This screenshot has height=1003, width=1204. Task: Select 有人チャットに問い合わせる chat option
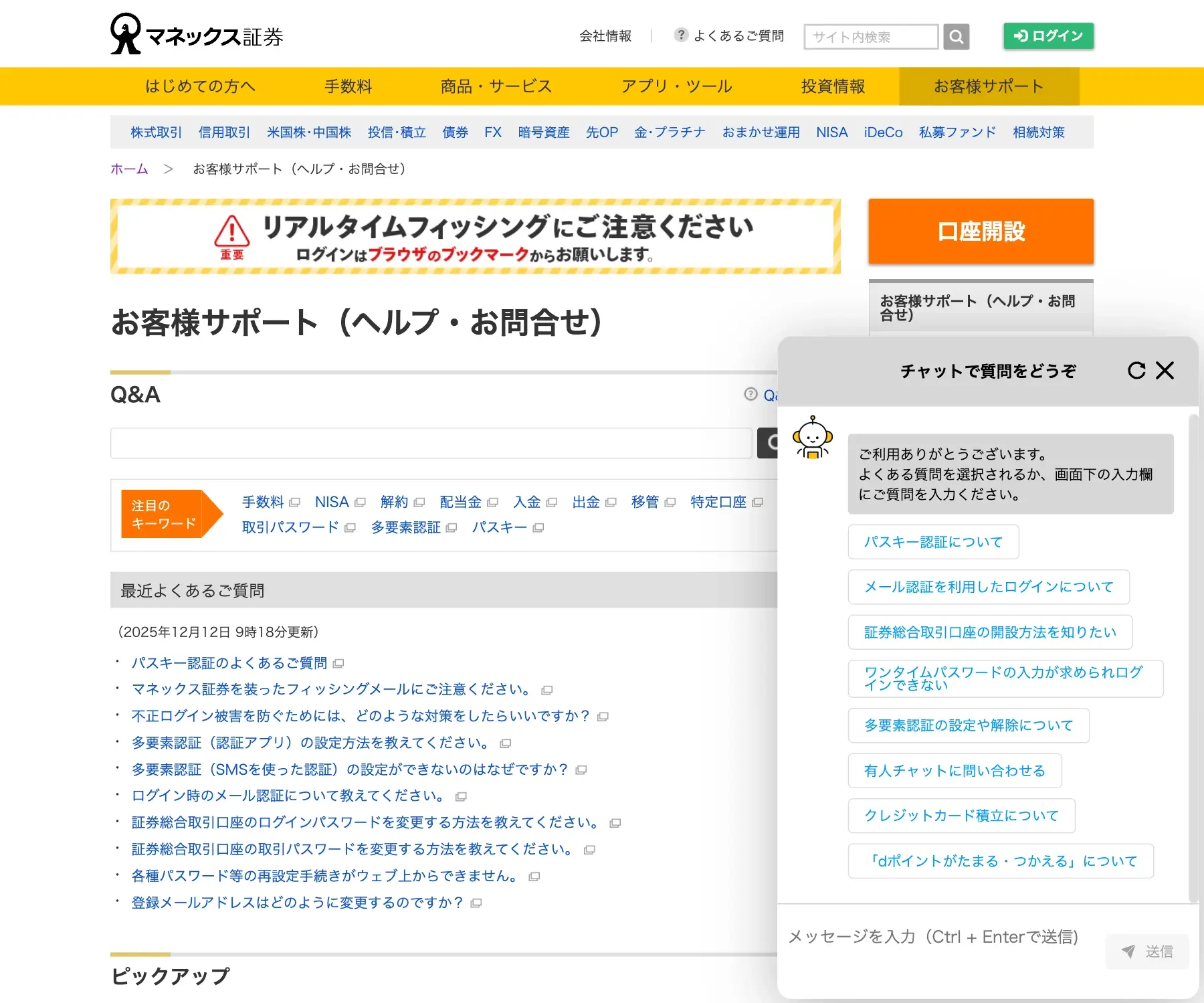(x=954, y=770)
